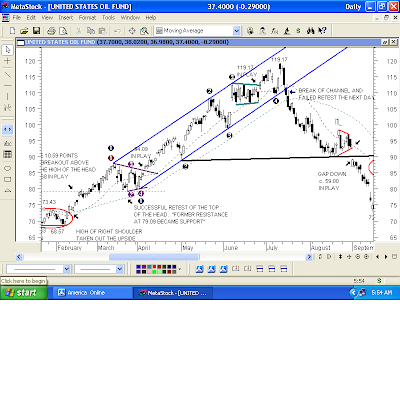
Task: Click the crosshair move icon in toolbar
Action: pos(132,31)
